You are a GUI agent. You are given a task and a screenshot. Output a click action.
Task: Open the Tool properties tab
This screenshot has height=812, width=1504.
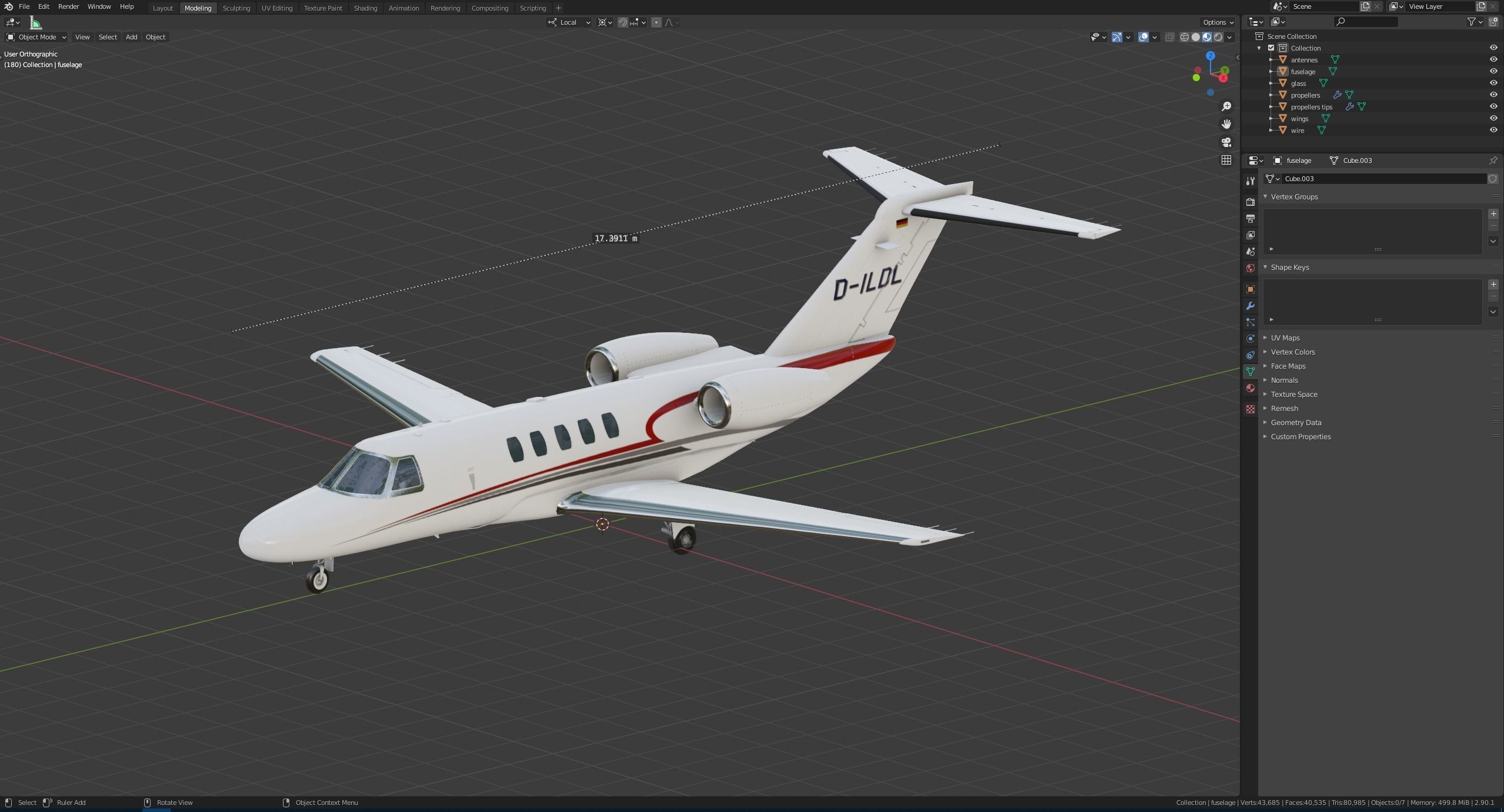pos(1250,181)
